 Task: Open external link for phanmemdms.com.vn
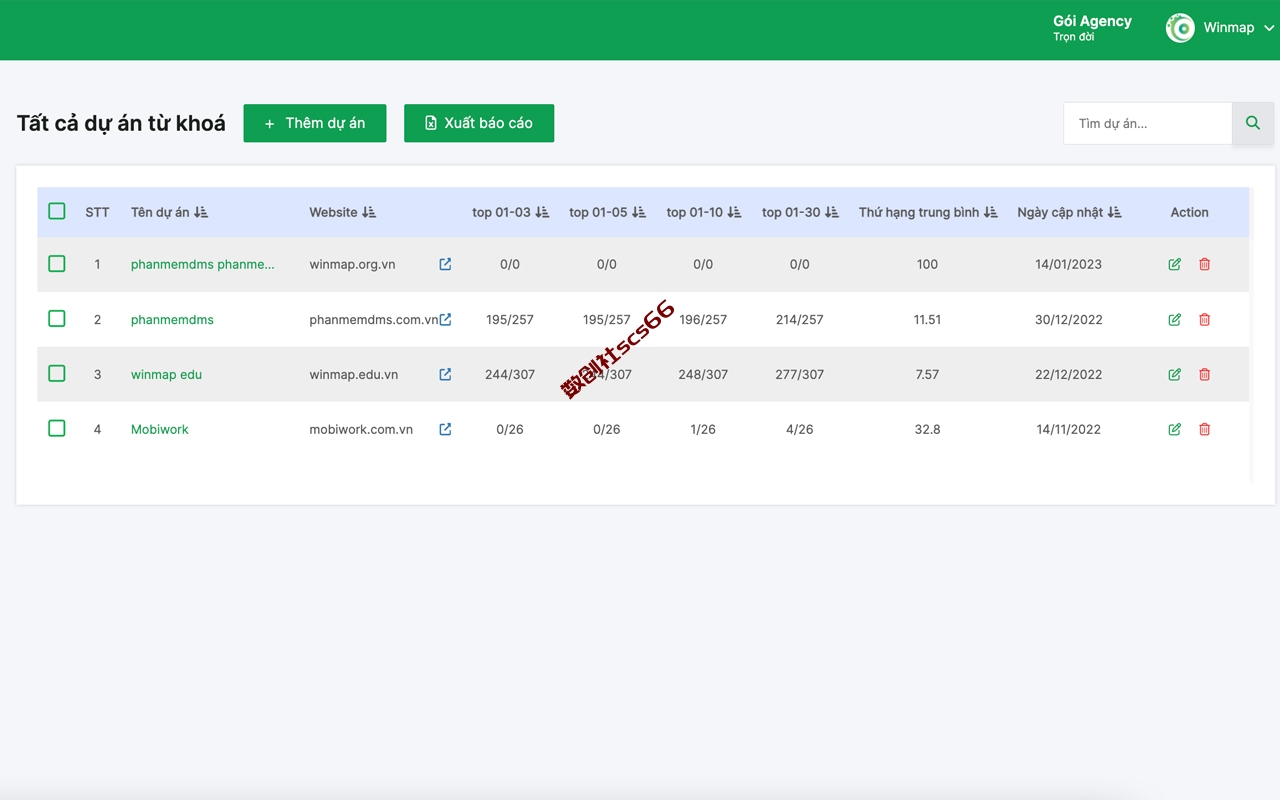tap(445, 319)
